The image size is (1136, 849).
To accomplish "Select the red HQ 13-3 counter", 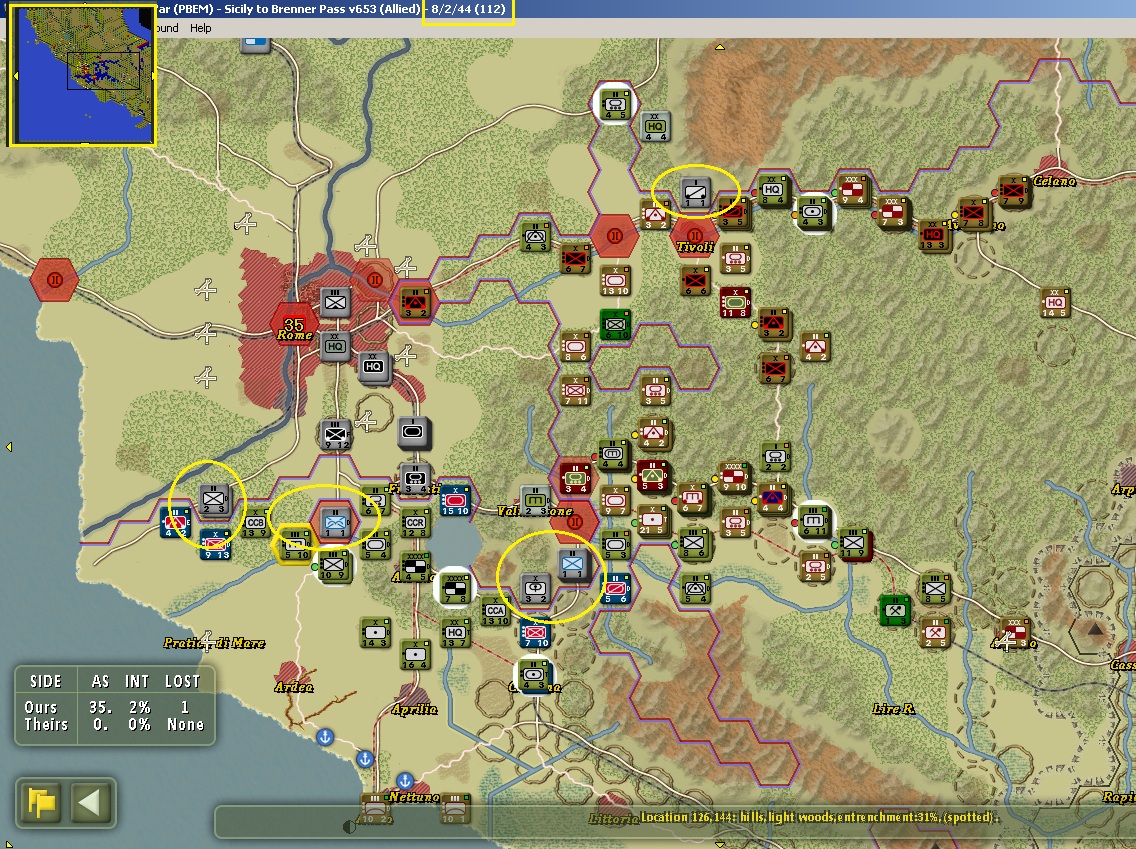I will [x=933, y=235].
